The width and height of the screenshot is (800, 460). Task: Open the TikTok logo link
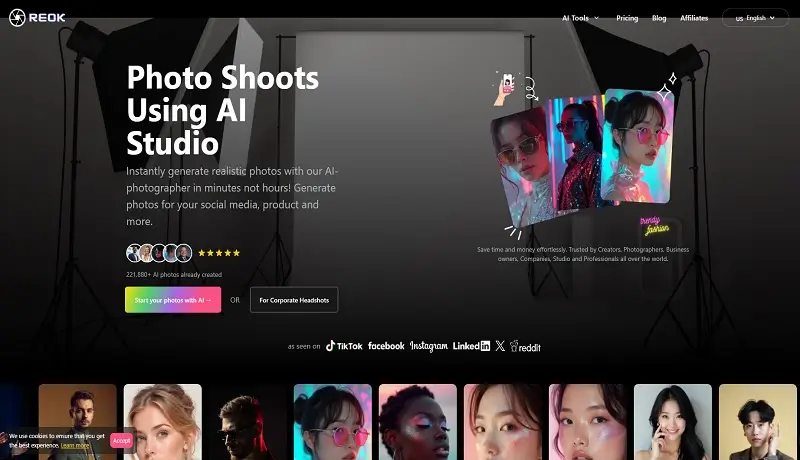click(x=344, y=346)
